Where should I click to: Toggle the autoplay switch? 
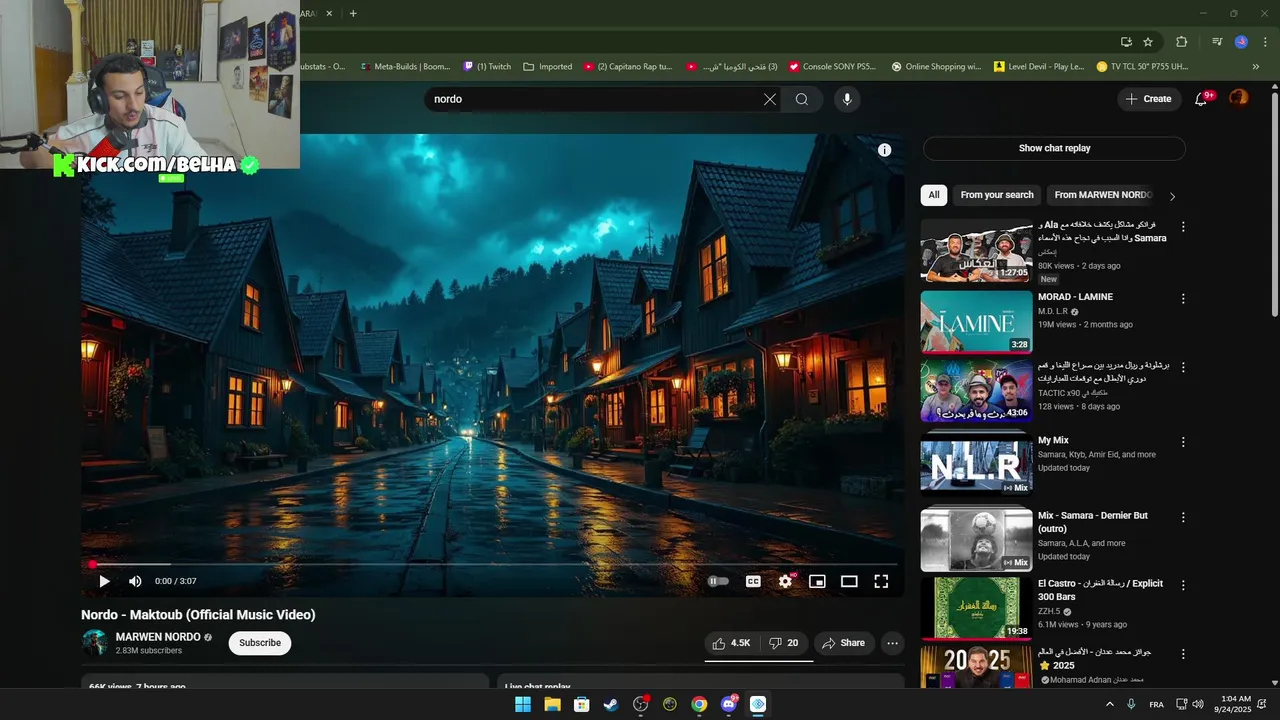[718, 581]
